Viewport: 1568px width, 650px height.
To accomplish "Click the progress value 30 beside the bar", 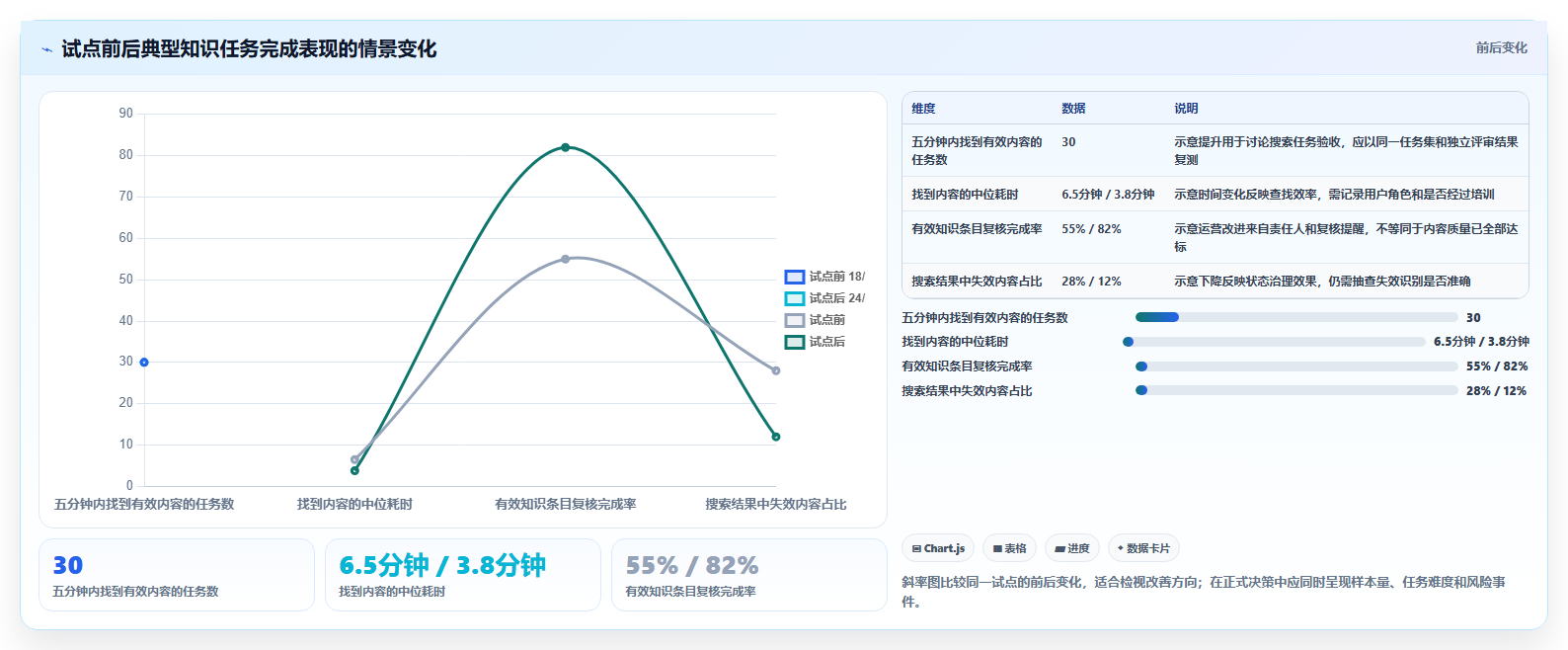I will pos(1473,318).
